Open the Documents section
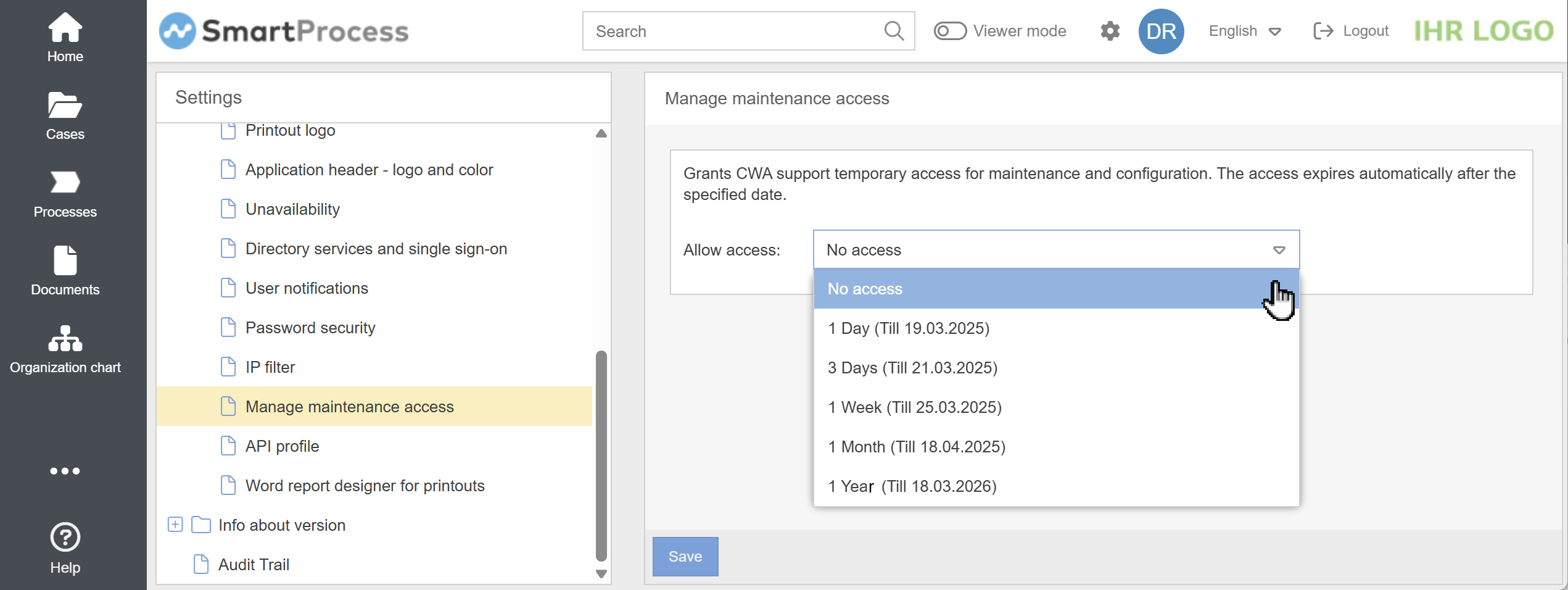Screen dimensions: 1568x590 [x=65, y=270]
